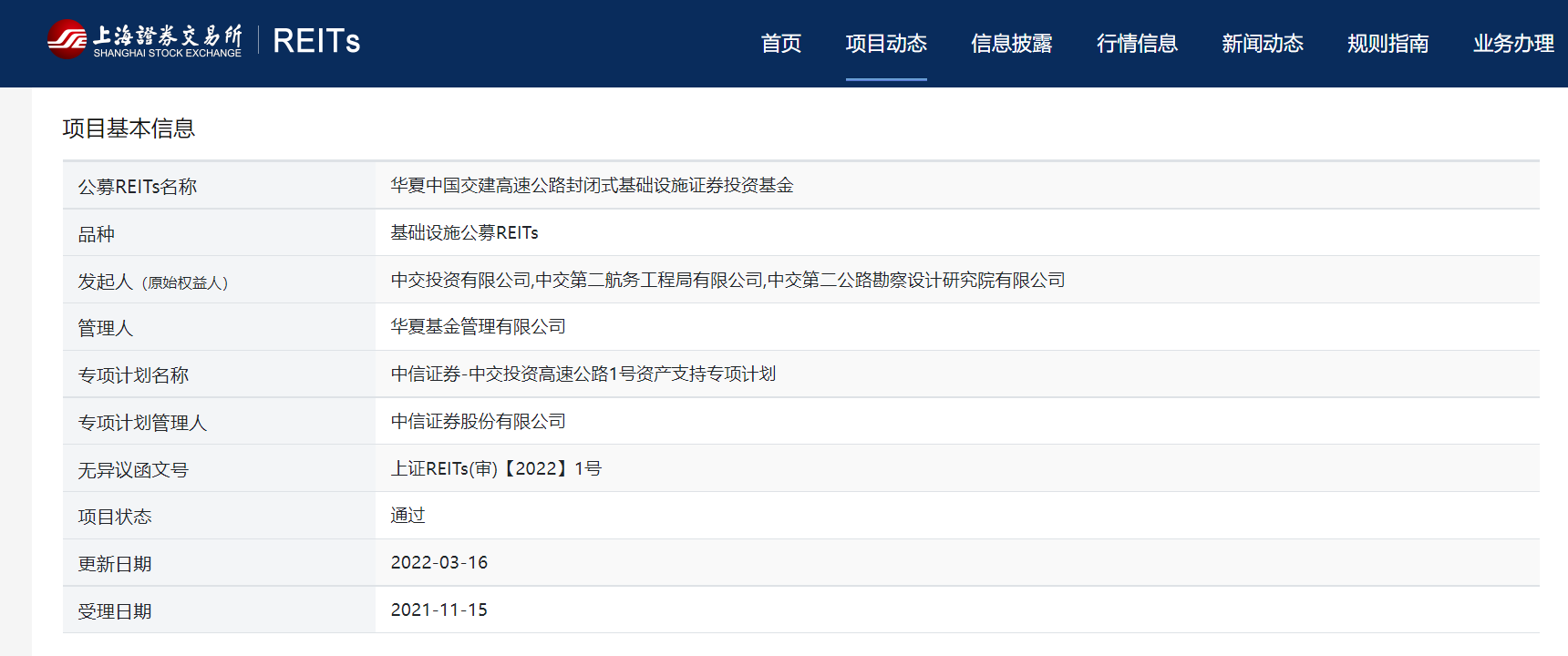The width and height of the screenshot is (1568, 656).
Task: Click the REITs site title
Action: point(316,41)
